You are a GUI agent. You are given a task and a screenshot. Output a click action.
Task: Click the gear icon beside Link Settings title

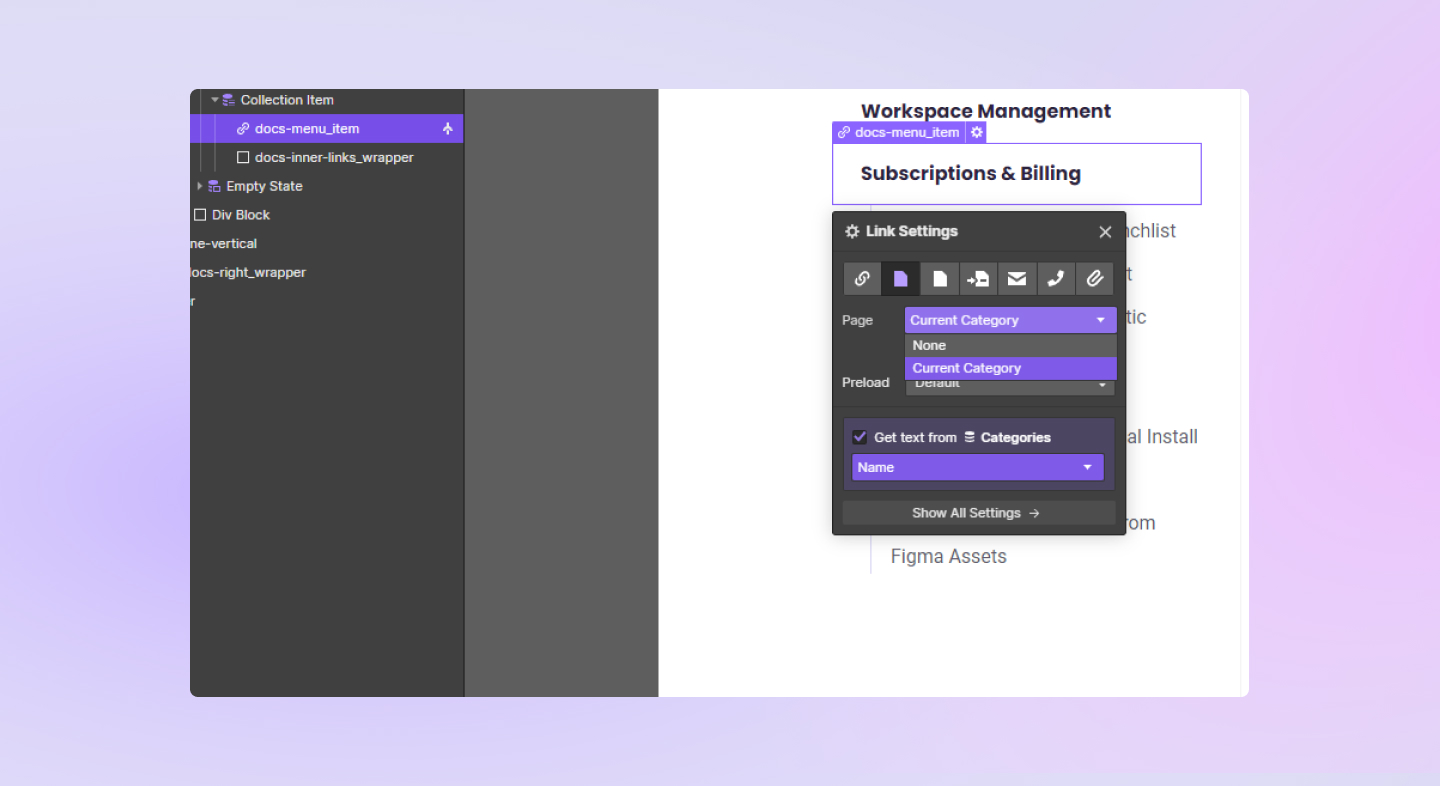coord(851,231)
